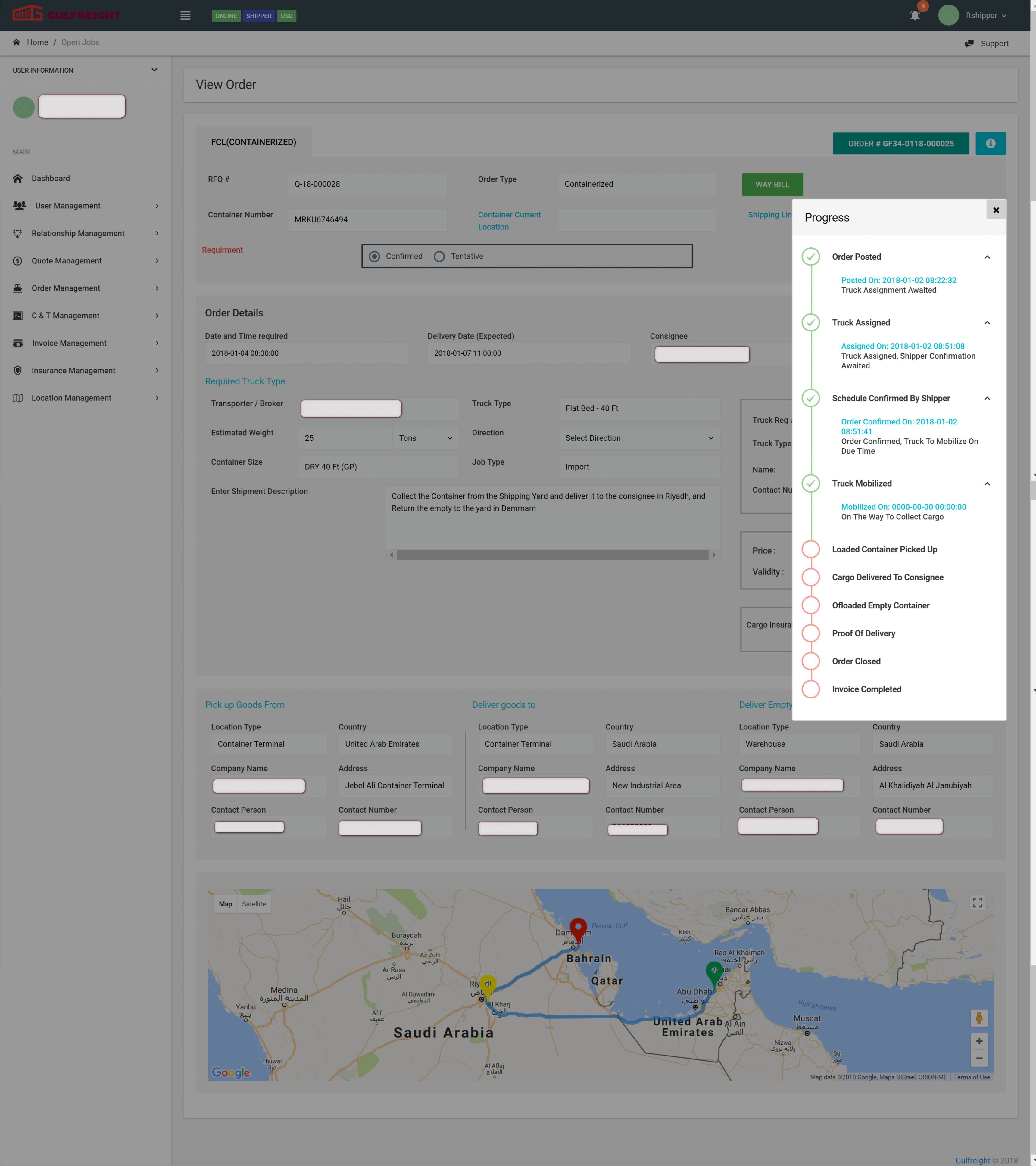Image resolution: width=1036 pixels, height=1166 pixels.
Task: Click the Support chat icon
Action: (969, 44)
